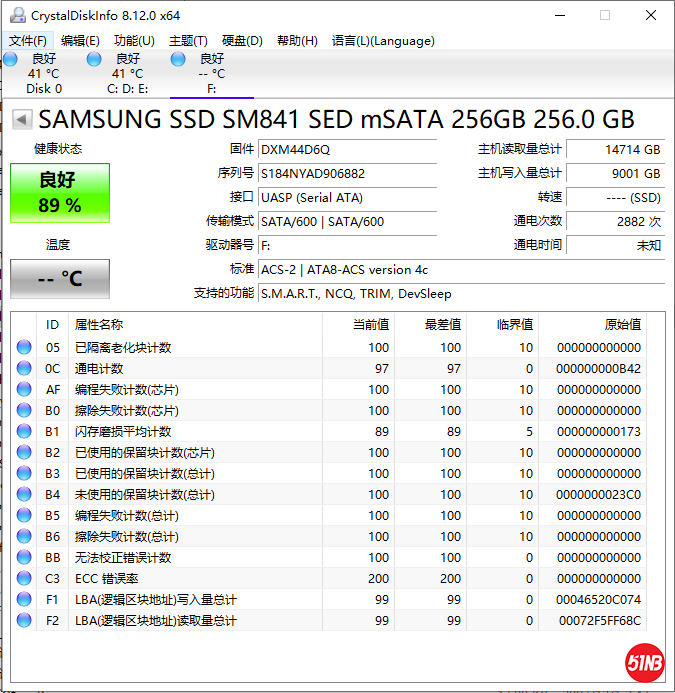Click status orb for B1 wear leveling row
Viewport: 675px width, 693px height.
(25, 431)
